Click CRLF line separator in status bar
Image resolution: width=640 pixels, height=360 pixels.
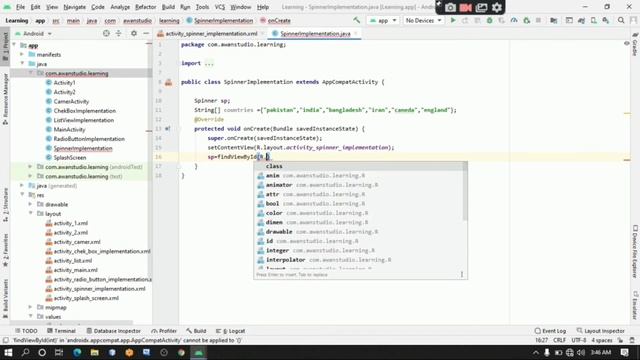pos(559,340)
